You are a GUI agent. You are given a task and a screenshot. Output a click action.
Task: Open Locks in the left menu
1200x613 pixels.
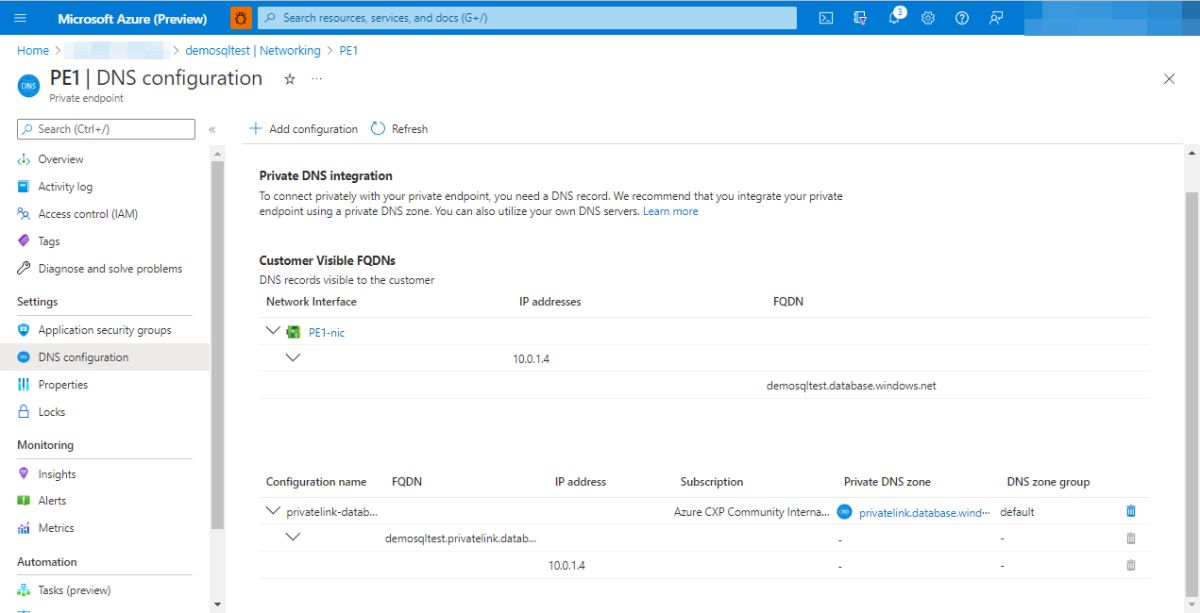pyautogui.click(x=51, y=411)
